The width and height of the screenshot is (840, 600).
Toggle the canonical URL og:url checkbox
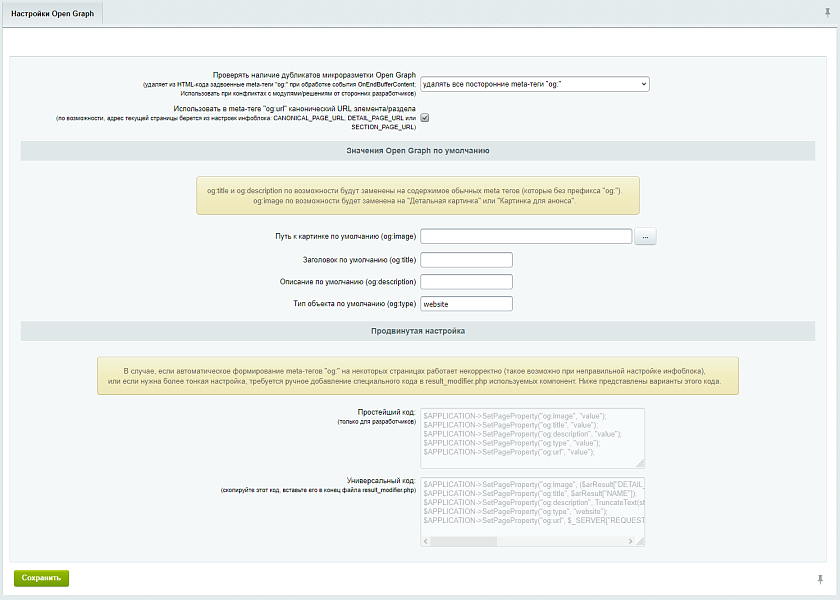pyautogui.click(x=425, y=117)
